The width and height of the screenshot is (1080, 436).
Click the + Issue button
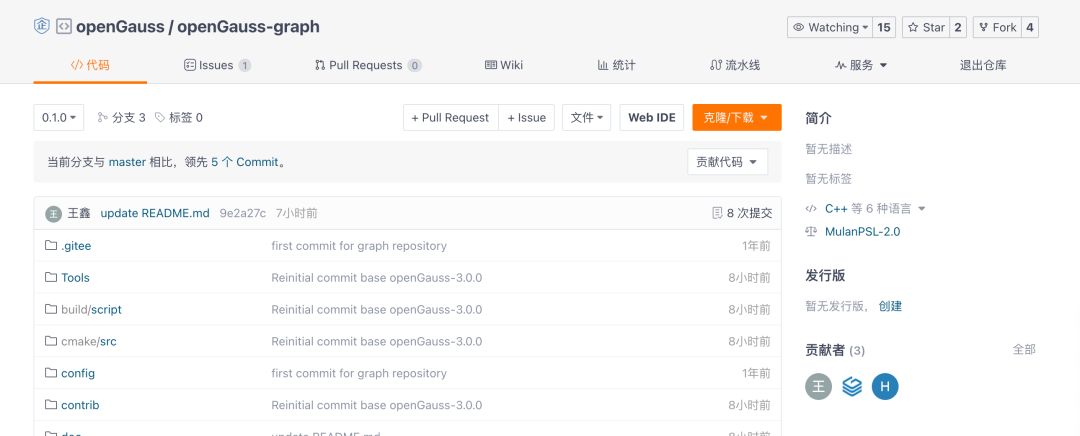[527, 118]
